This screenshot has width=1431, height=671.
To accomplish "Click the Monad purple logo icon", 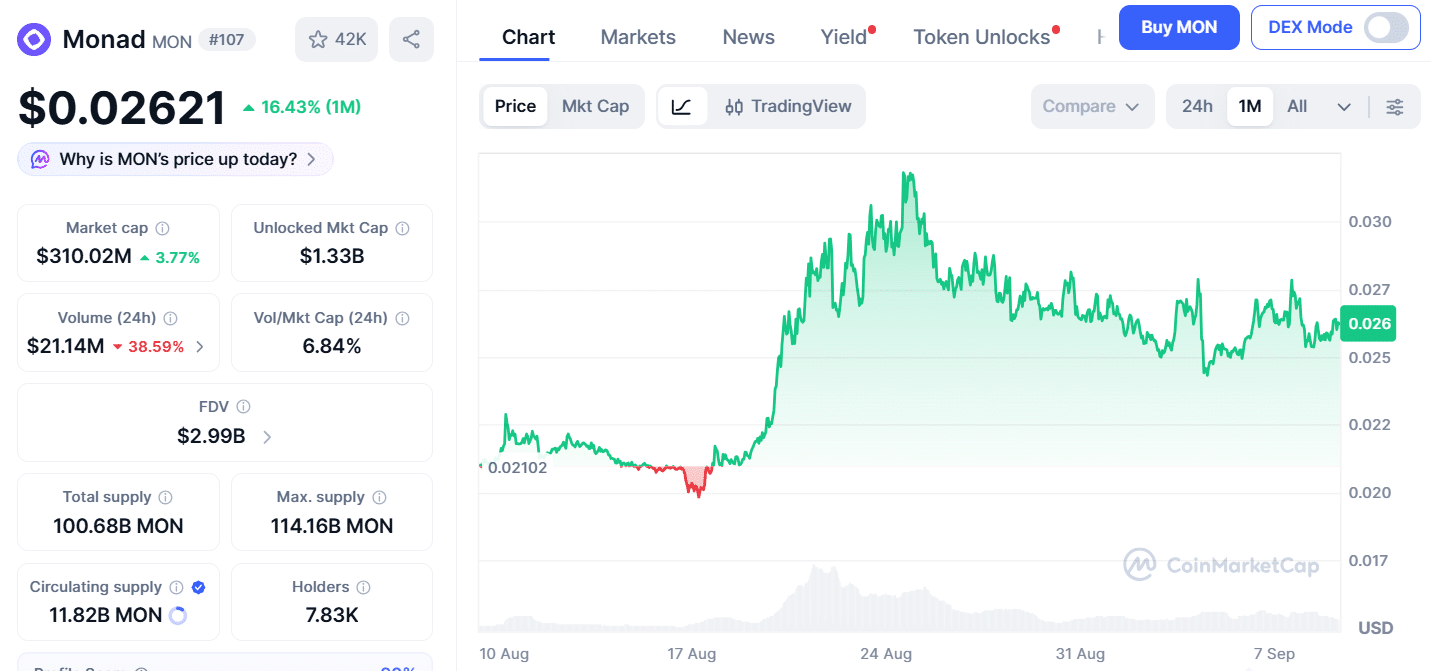I will coord(33,39).
